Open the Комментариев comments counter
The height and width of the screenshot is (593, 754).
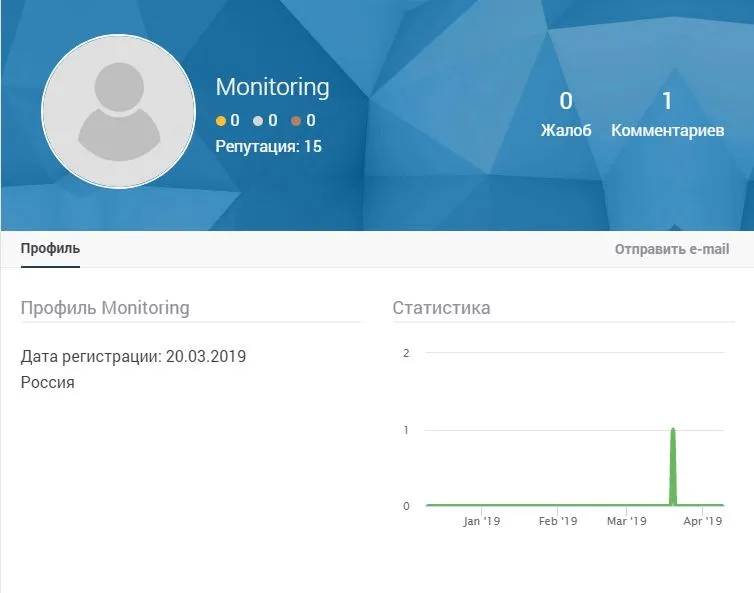(667, 114)
